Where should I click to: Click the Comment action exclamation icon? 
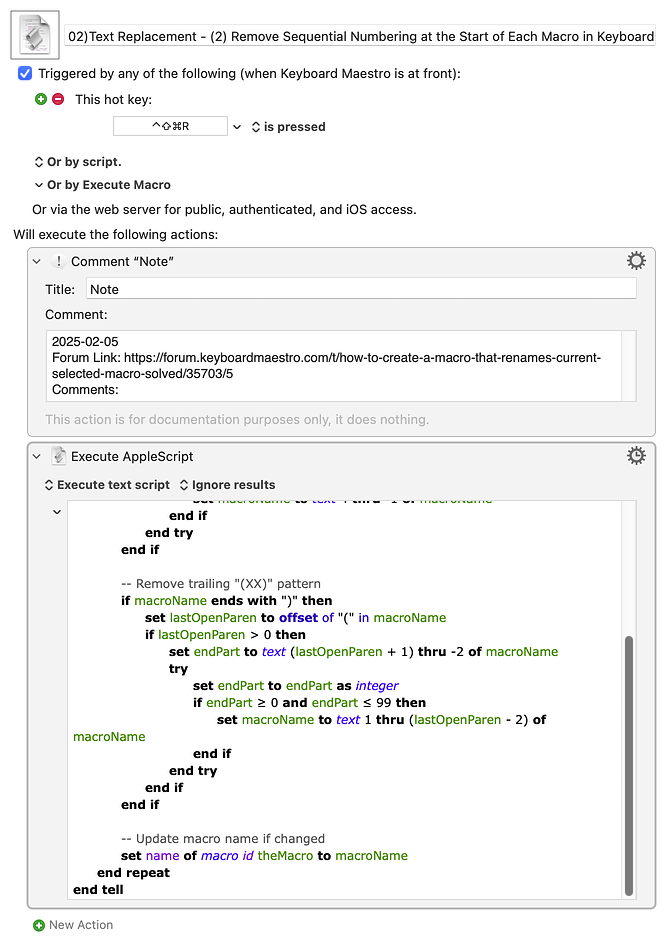tap(58, 261)
